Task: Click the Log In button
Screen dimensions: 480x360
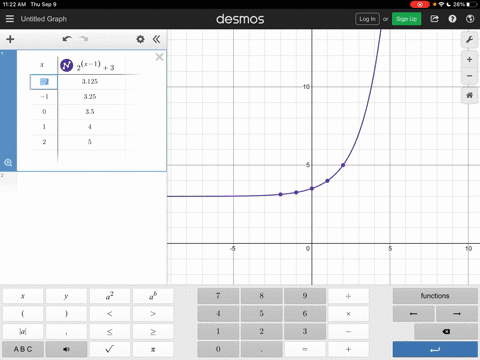Action: [x=367, y=19]
